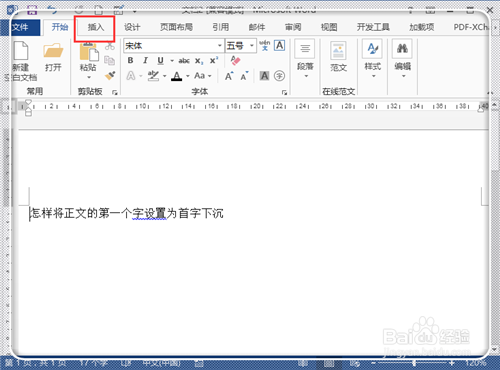The image size is (500, 370).
Task: Collapse the ribbon with the arrow
Action: pyautogui.click(x=490, y=93)
